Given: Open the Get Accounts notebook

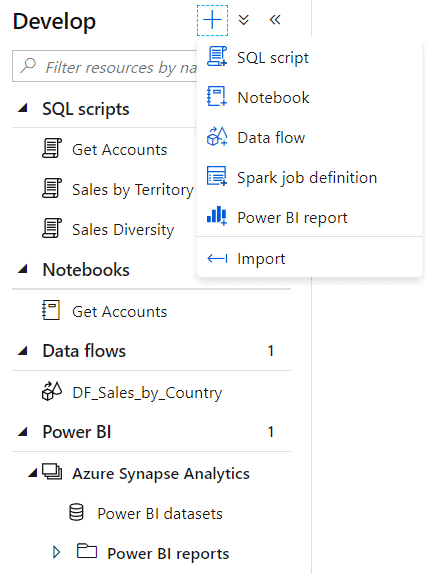Looking at the screenshot, I should tap(119, 312).
